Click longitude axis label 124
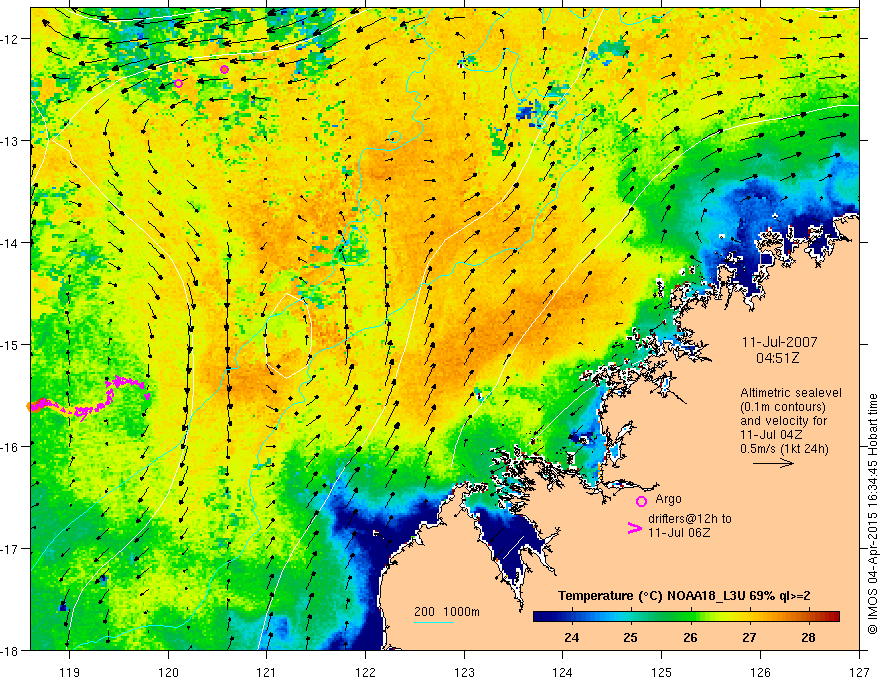 pos(563,672)
